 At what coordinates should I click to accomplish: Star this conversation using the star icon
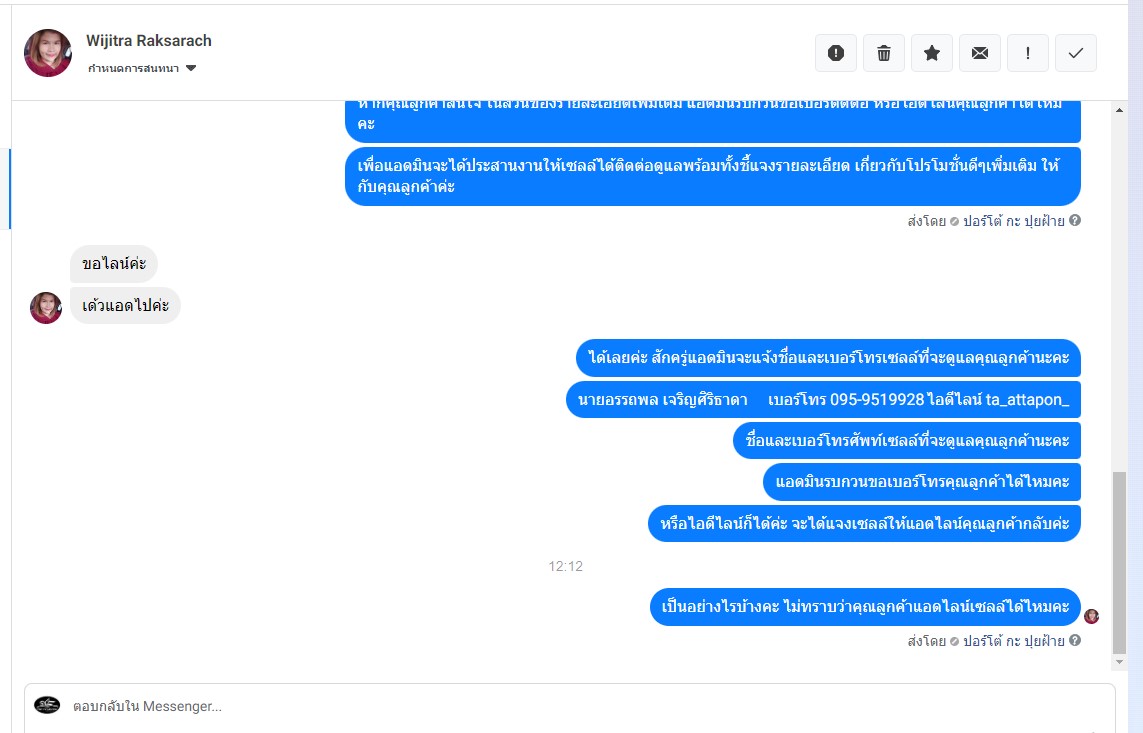coord(932,53)
